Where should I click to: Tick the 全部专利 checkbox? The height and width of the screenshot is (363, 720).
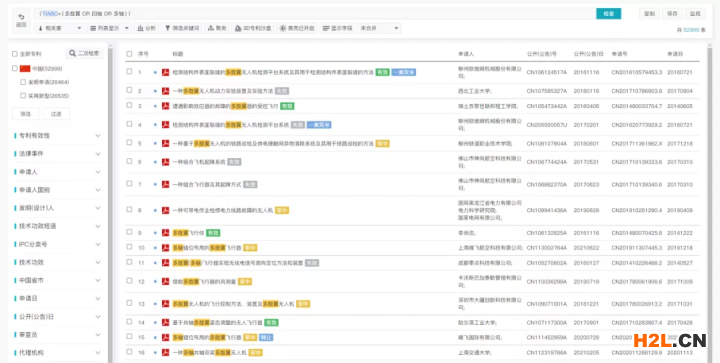(x=15, y=54)
